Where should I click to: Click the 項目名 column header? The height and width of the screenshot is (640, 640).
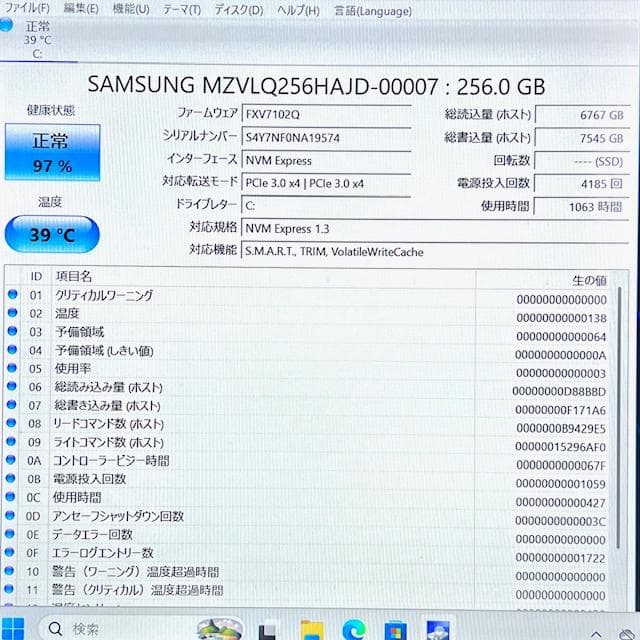pos(74,277)
